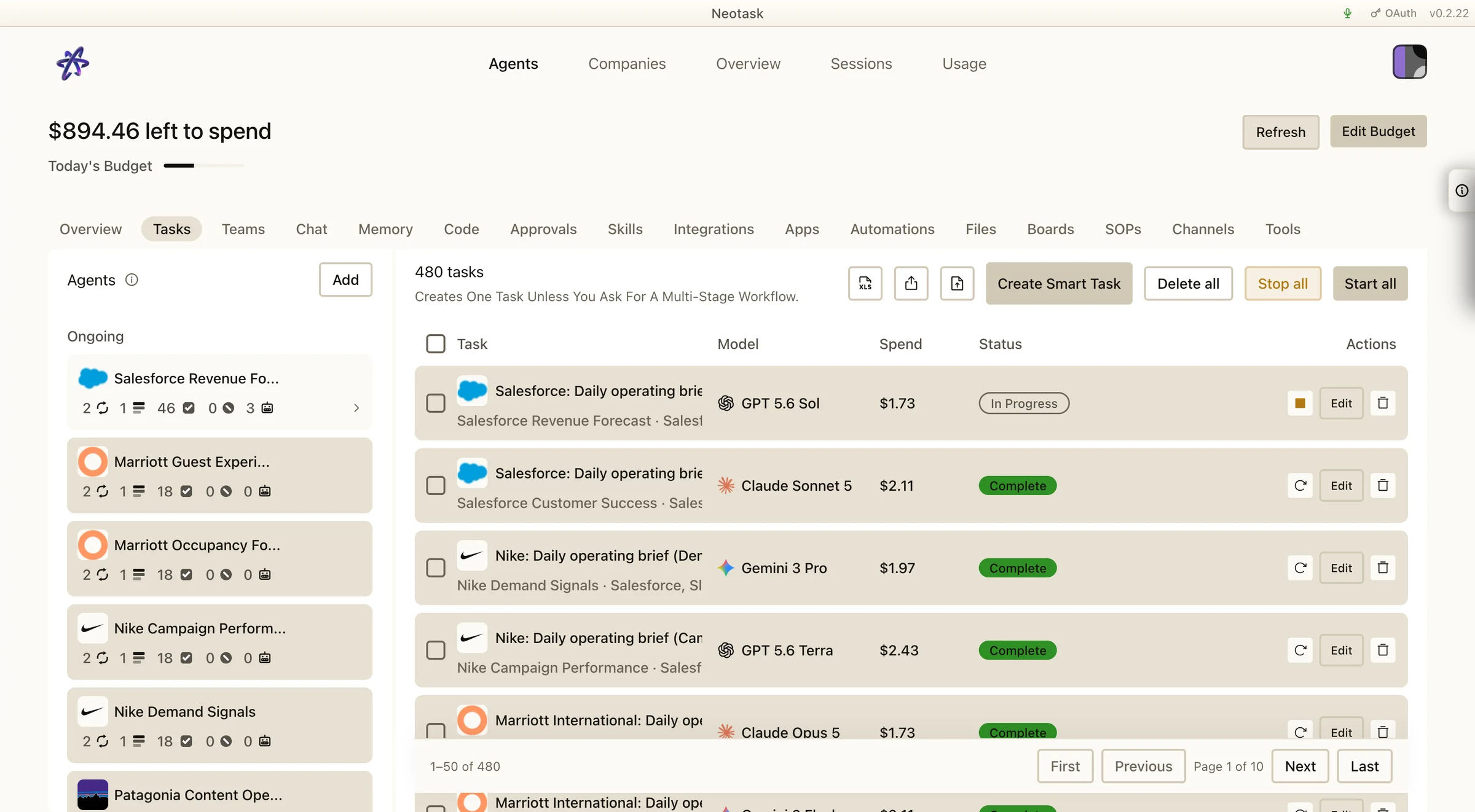Click Today's Budget progress bar
The width and height of the screenshot is (1475, 812).
click(x=204, y=166)
